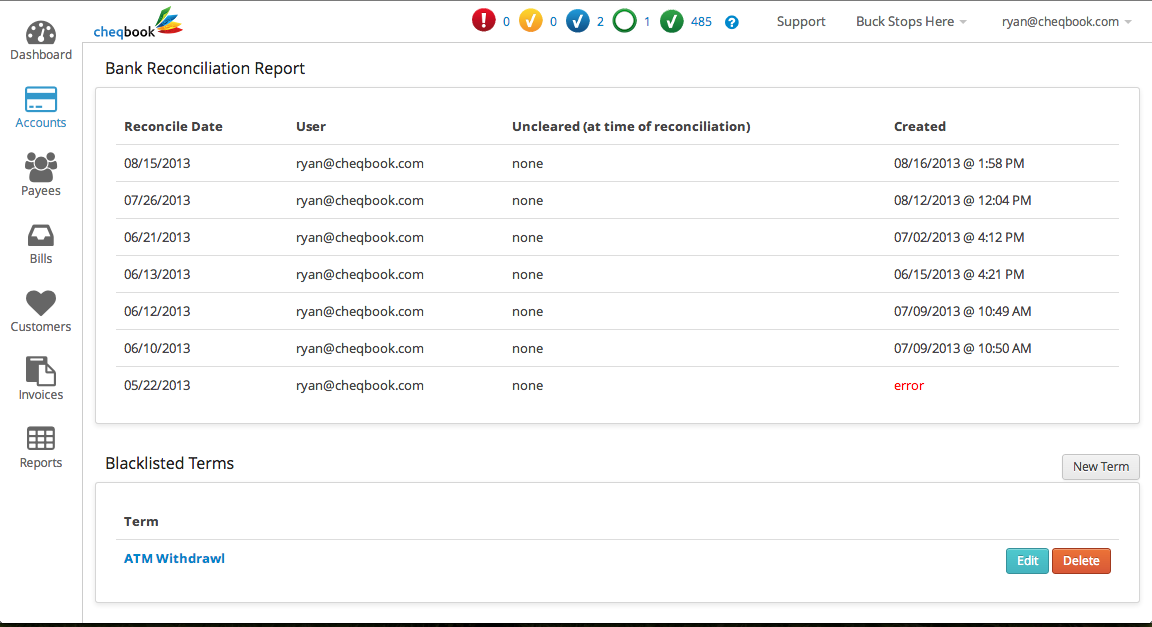Image resolution: width=1152 pixels, height=627 pixels.
Task: Click the blue checkmark status icon
Action: click(578, 21)
